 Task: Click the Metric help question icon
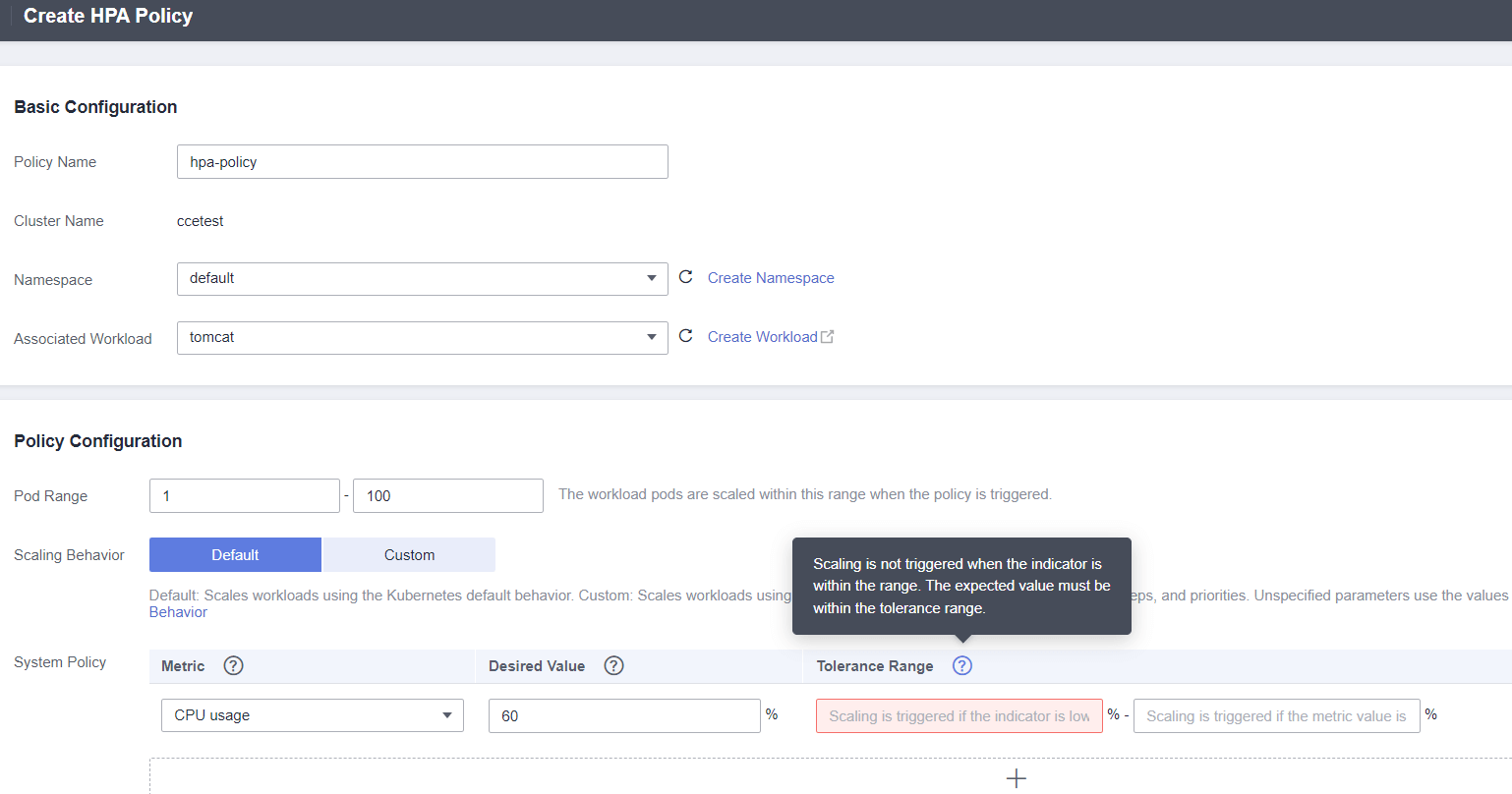pyautogui.click(x=233, y=666)
